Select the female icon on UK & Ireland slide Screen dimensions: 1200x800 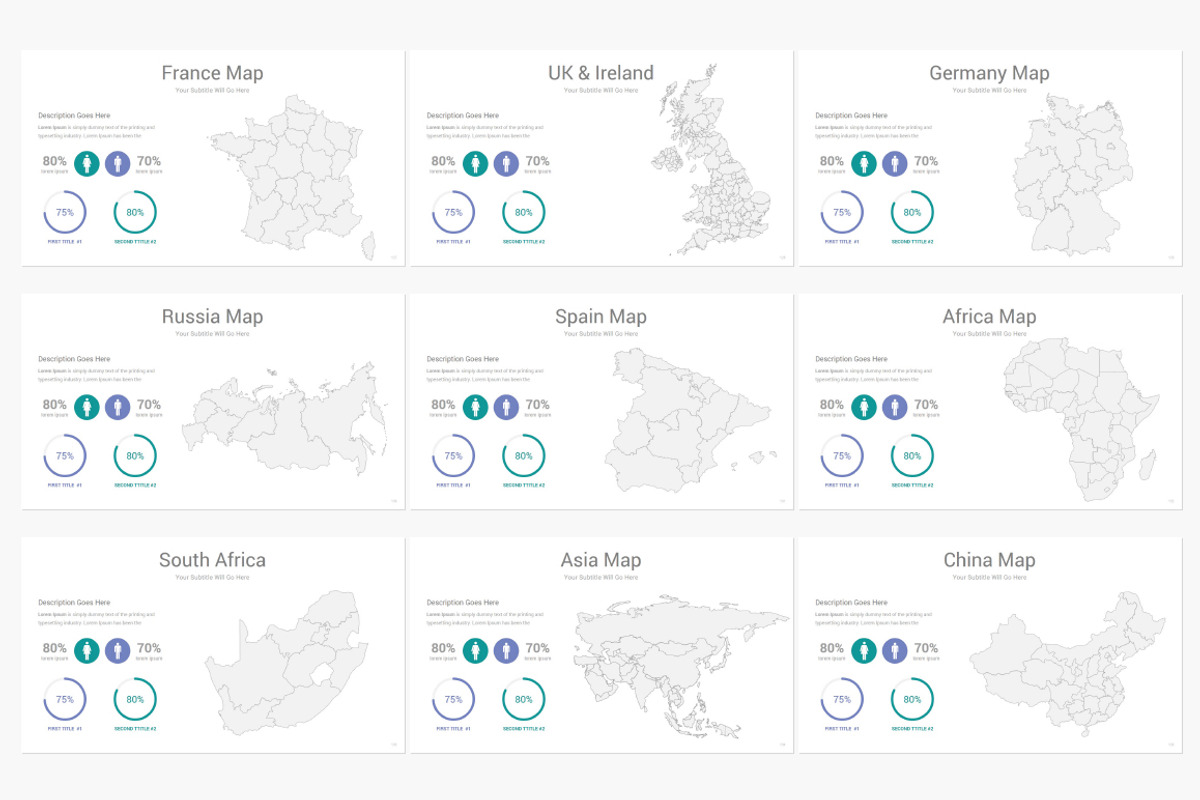coord(475,163)
